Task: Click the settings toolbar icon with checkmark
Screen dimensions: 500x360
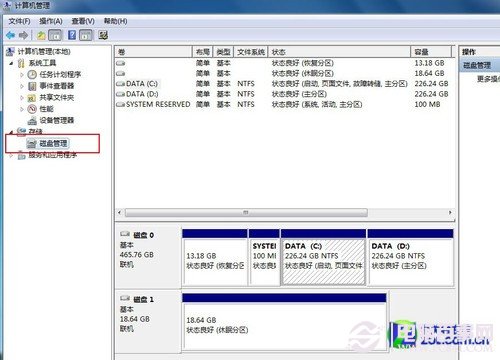Action: pyautogui.click(x=103, y=35)
